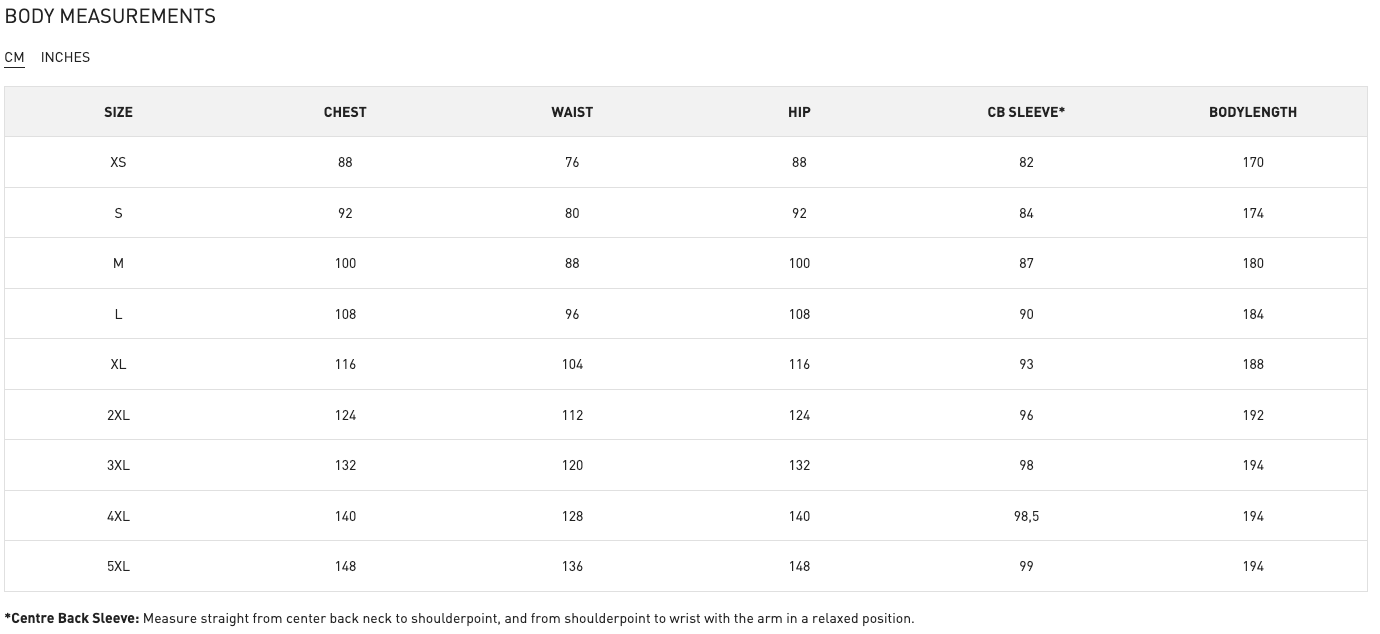Click the CHEST column header
The width and height of the screenshot is (1380, 634).
[345, 112]
